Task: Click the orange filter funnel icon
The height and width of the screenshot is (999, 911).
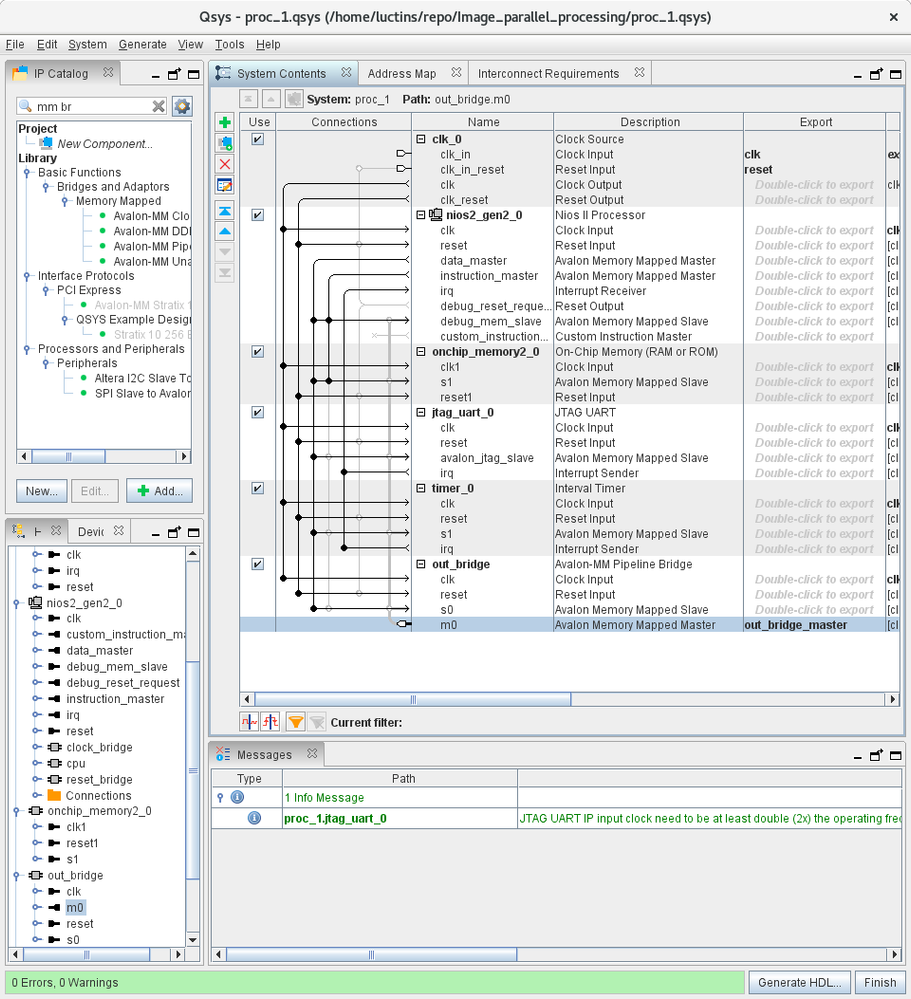Action: click(x=295, y=721)
